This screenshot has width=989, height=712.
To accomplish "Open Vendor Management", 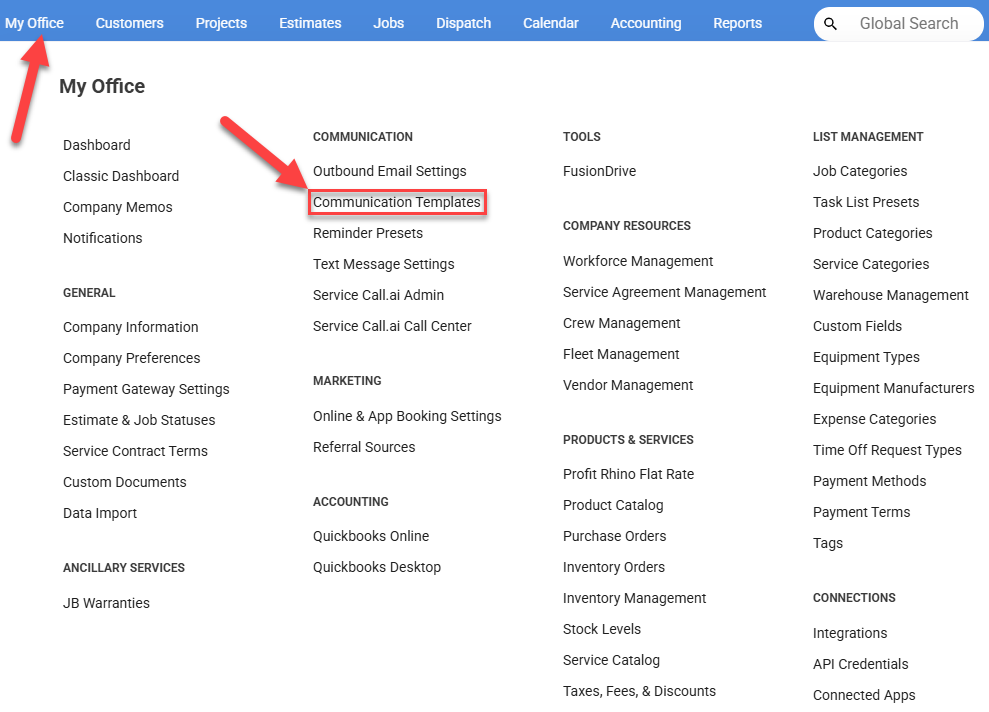I will pyautogui.click(x=628, y=385).
